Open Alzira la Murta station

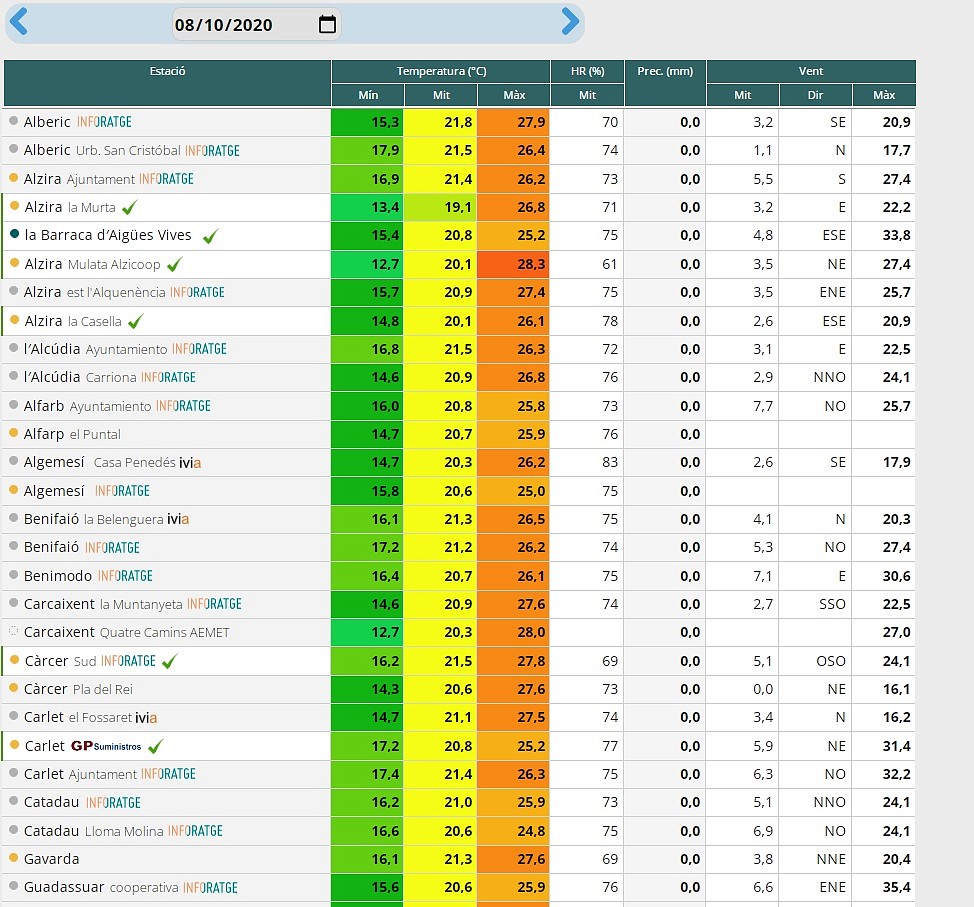click(x=70, y=207)
